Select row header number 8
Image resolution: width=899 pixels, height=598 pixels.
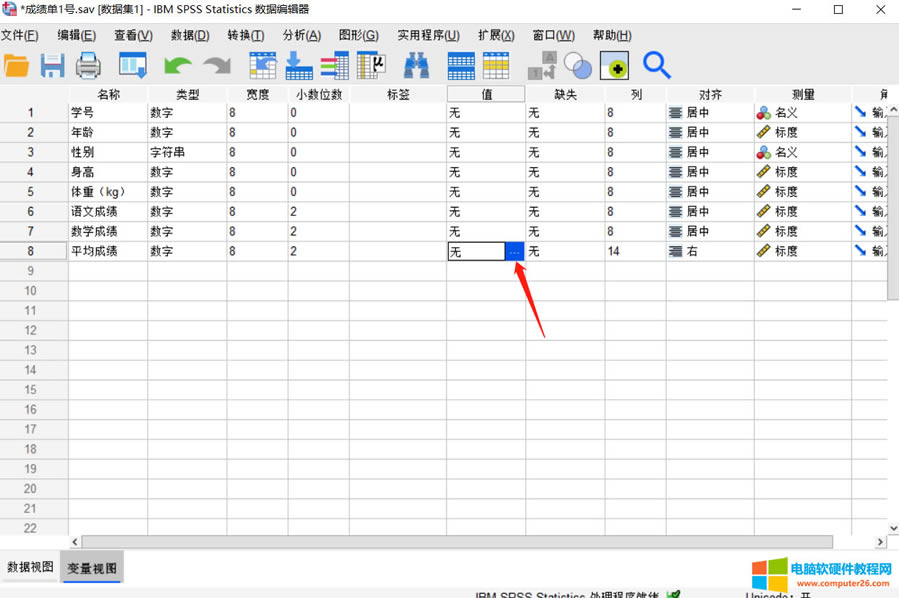point(31,252)
